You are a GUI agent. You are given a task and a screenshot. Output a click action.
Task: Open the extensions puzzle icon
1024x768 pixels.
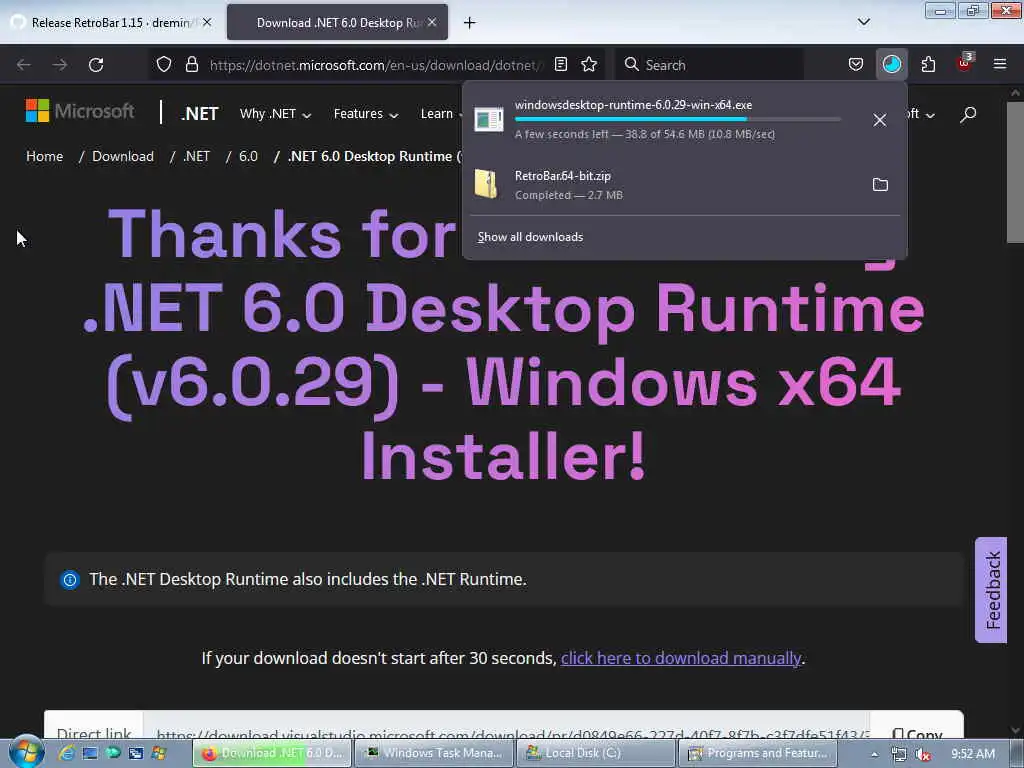pos(928,64)
